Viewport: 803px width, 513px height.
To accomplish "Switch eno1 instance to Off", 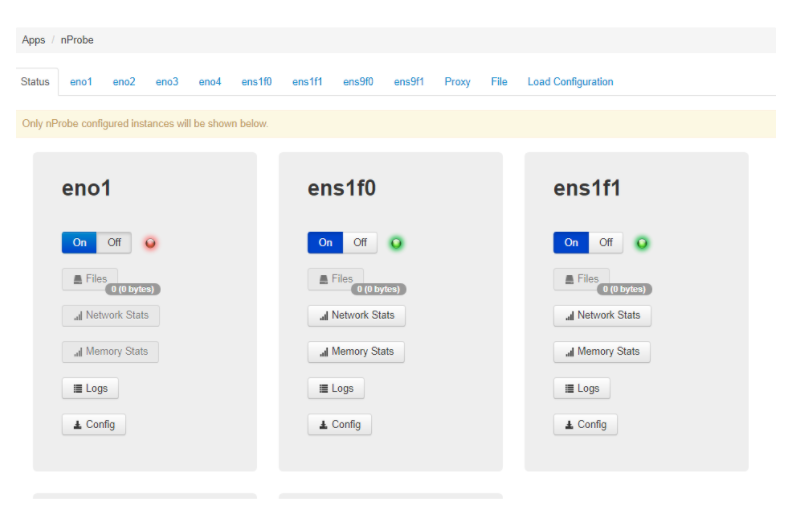I will point(114,242).
